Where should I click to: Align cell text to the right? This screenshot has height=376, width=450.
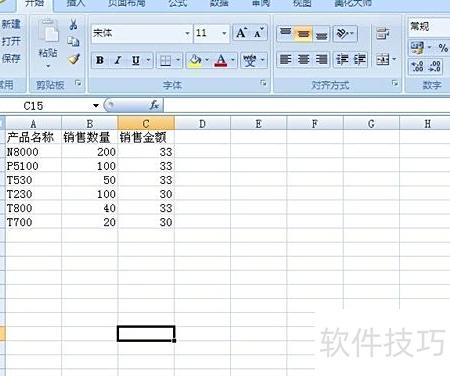[321, 60]
